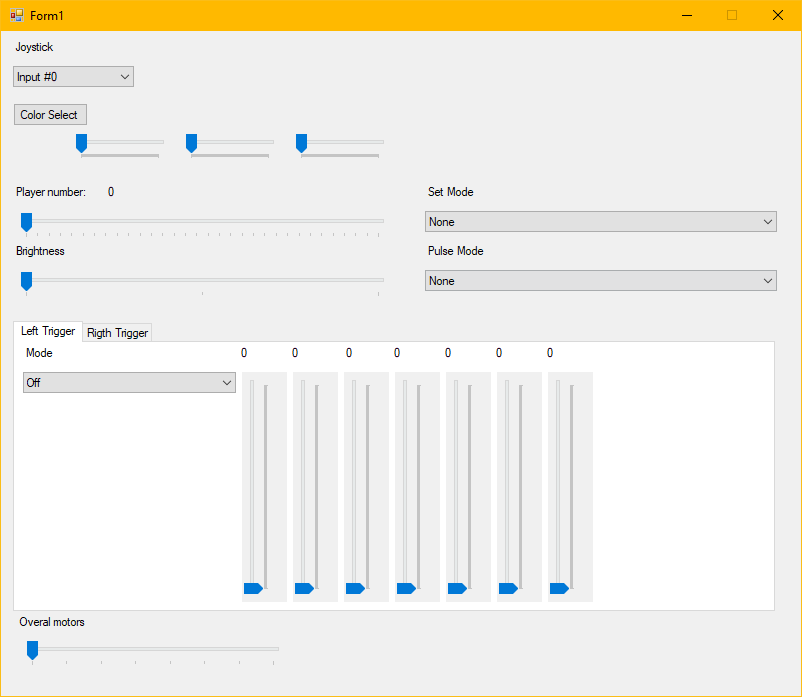The width and height of the screenshot is (802, 697).
Task: Close the Form1 window
Action: tap(777, 15)
